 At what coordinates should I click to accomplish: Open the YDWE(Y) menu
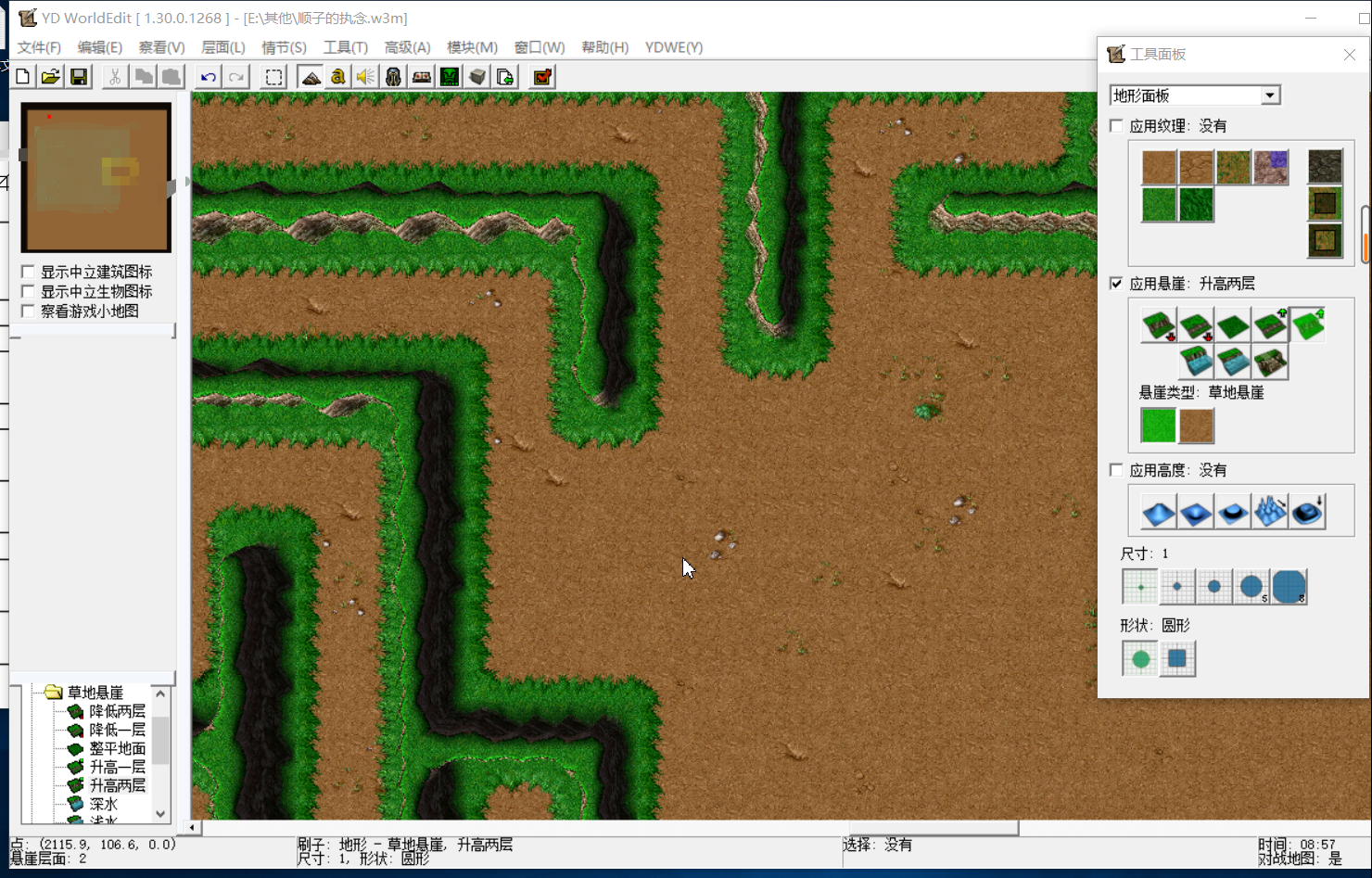pyautogui.click(x=674, y=47)
